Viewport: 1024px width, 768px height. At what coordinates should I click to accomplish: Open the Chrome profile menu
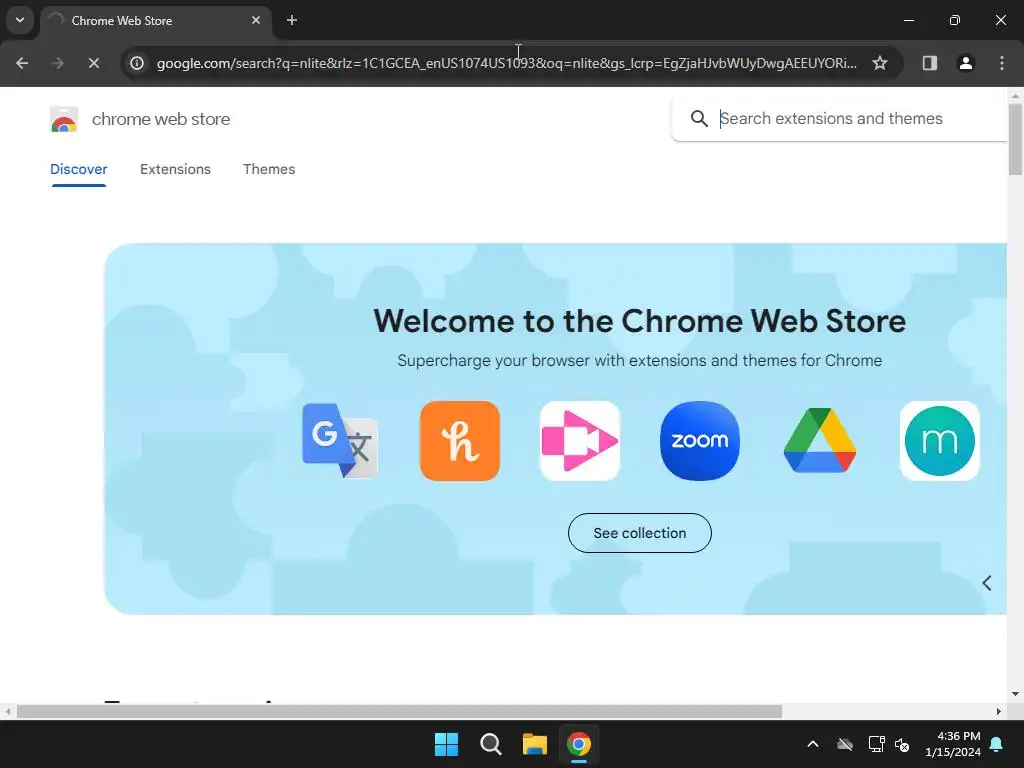pyautogui.click(x=965, y=63)
